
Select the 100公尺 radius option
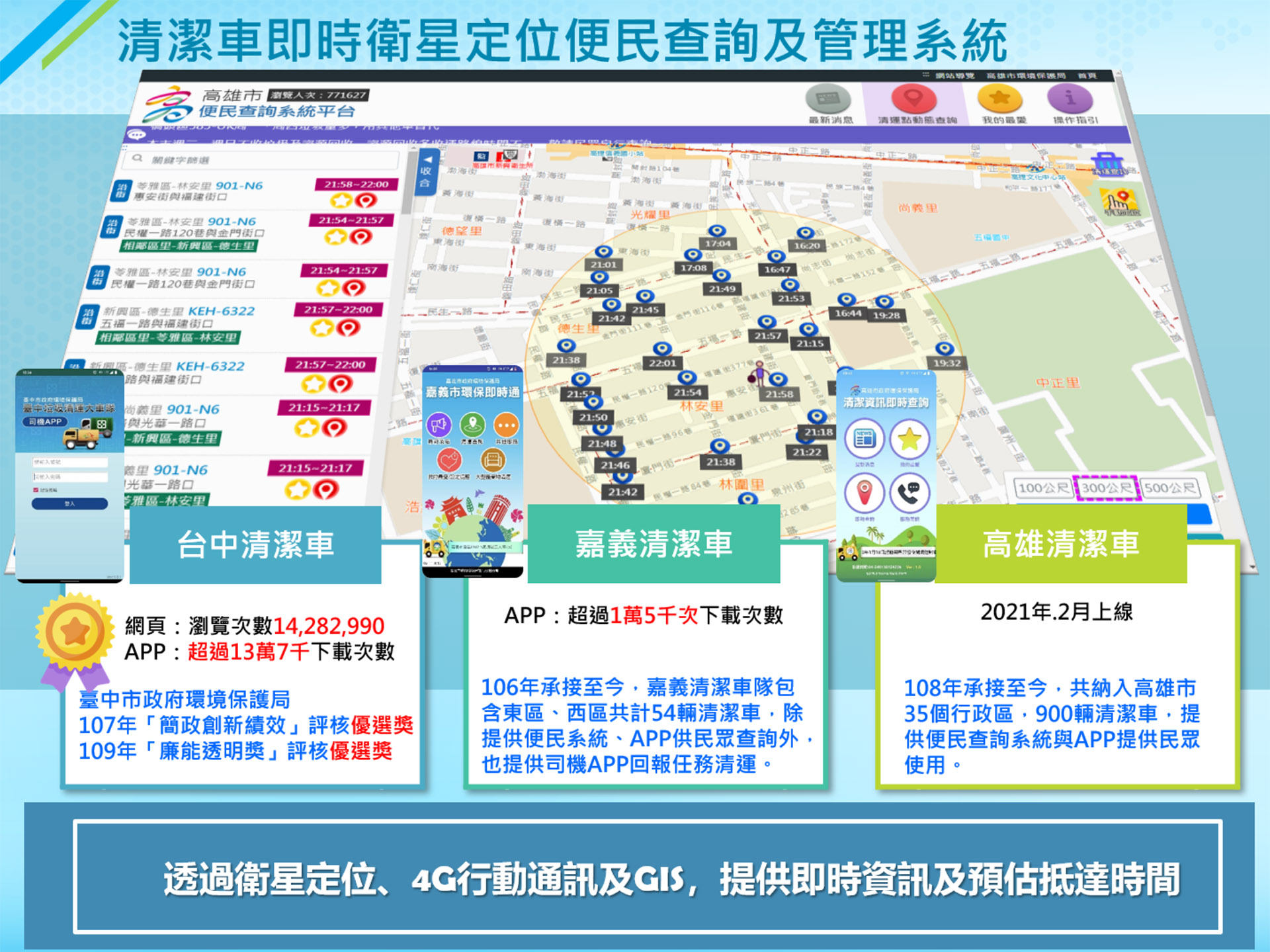(1042, 488)
